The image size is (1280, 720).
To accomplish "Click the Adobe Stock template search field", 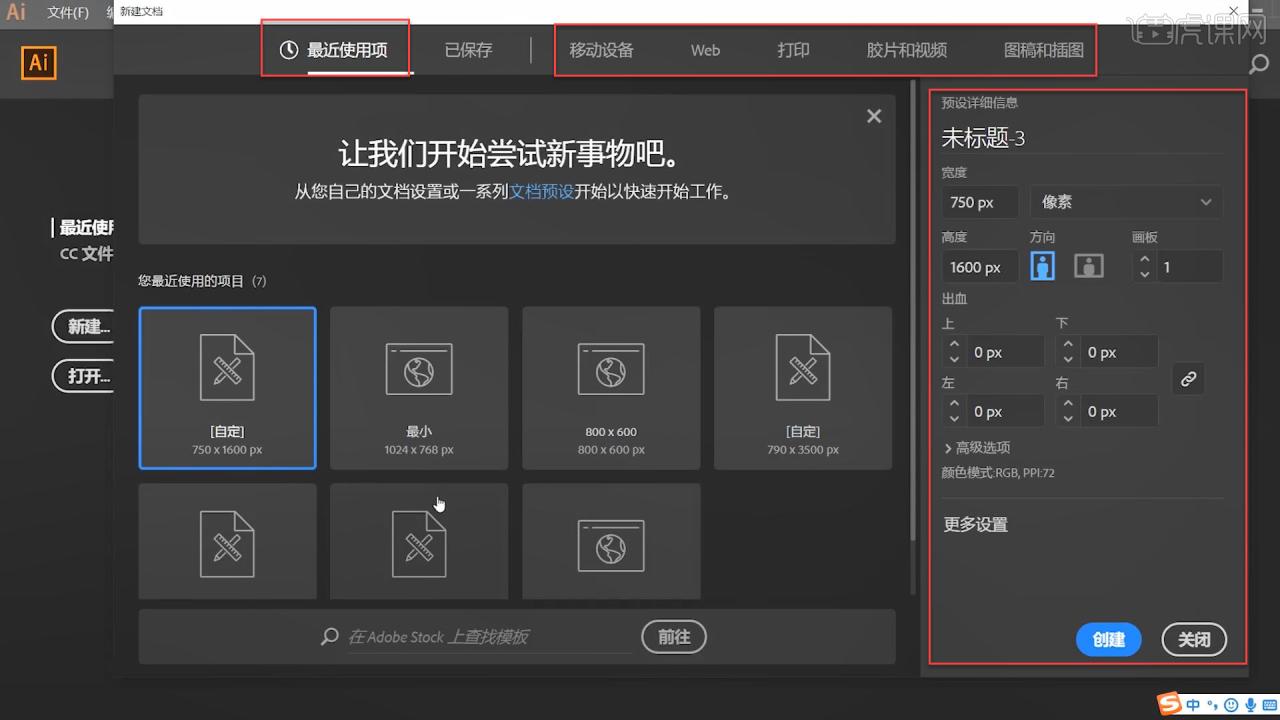I will [x=488, y=637].
